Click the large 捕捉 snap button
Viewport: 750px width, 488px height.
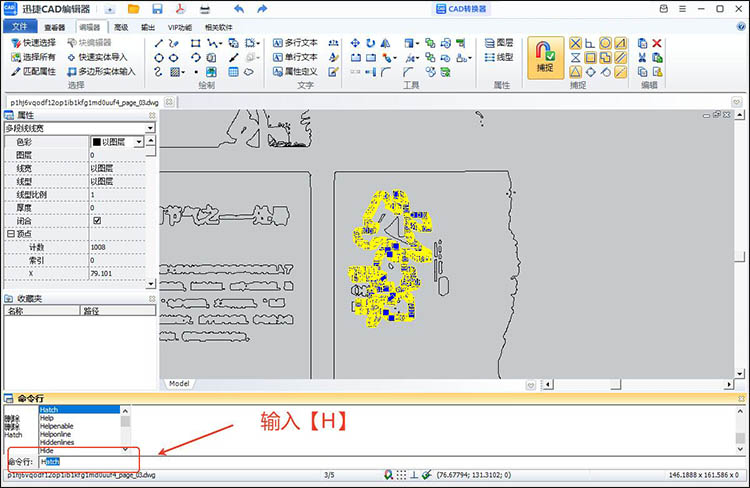[543, 57]
